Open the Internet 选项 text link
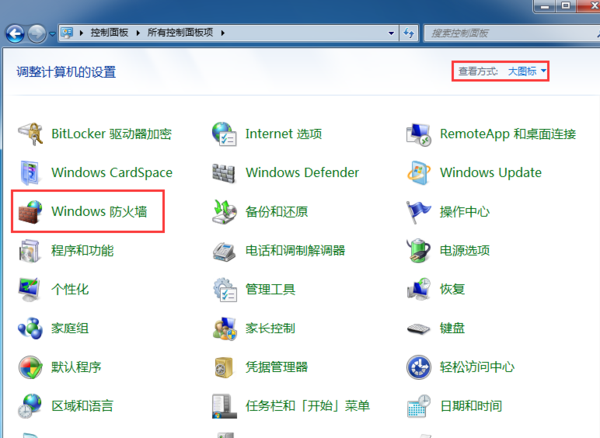Screen dimensions: 600x438 pyautogui.click(x=284, y=134)
